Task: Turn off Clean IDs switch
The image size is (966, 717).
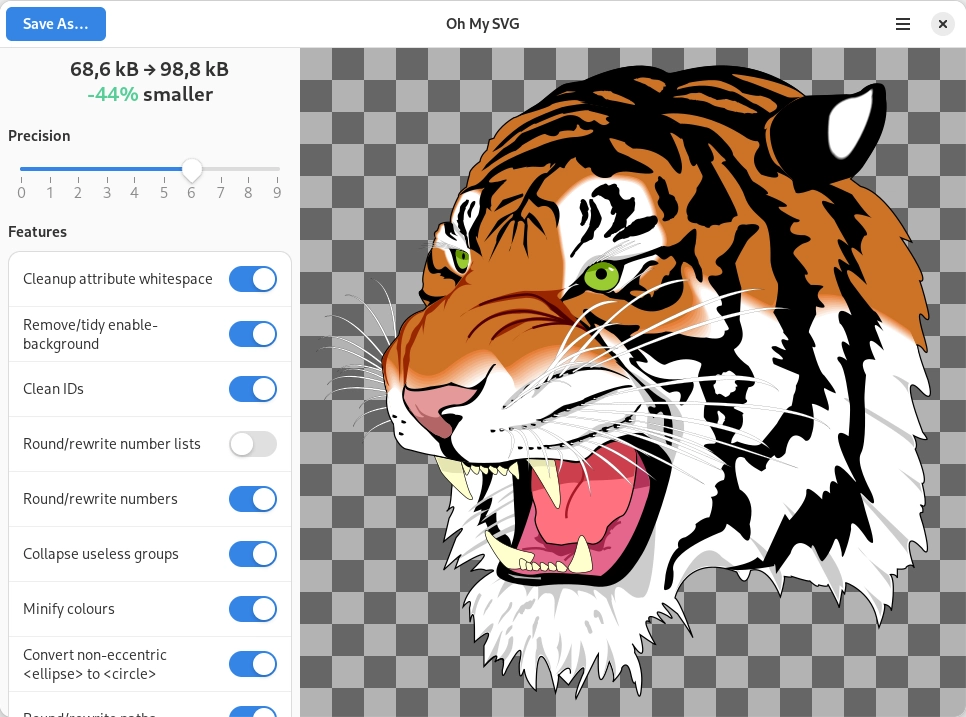Action: click(253, 389)
